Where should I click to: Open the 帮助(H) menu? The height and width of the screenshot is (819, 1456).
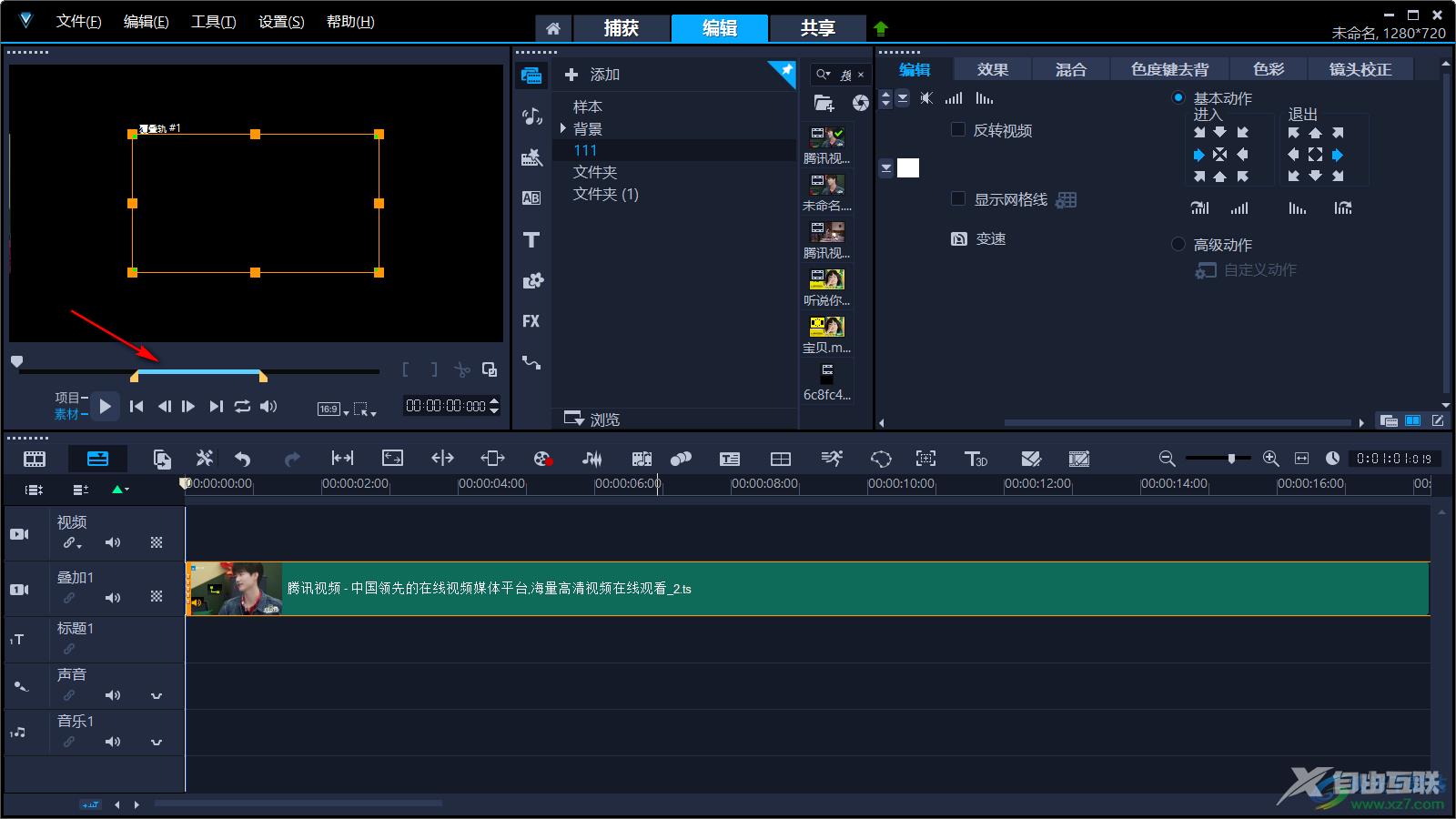point(350,22)
